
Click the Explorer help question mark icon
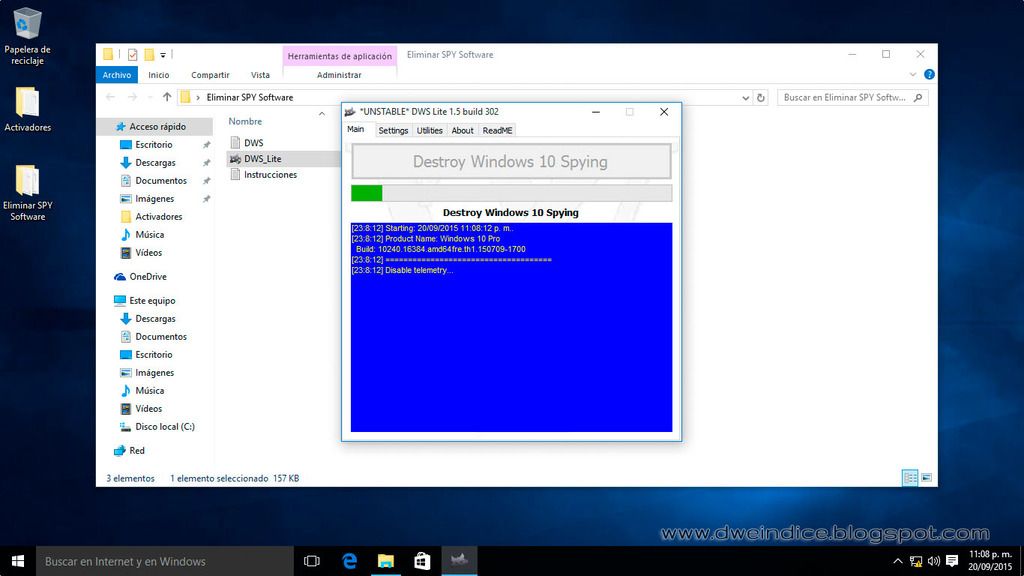[929, 75]
